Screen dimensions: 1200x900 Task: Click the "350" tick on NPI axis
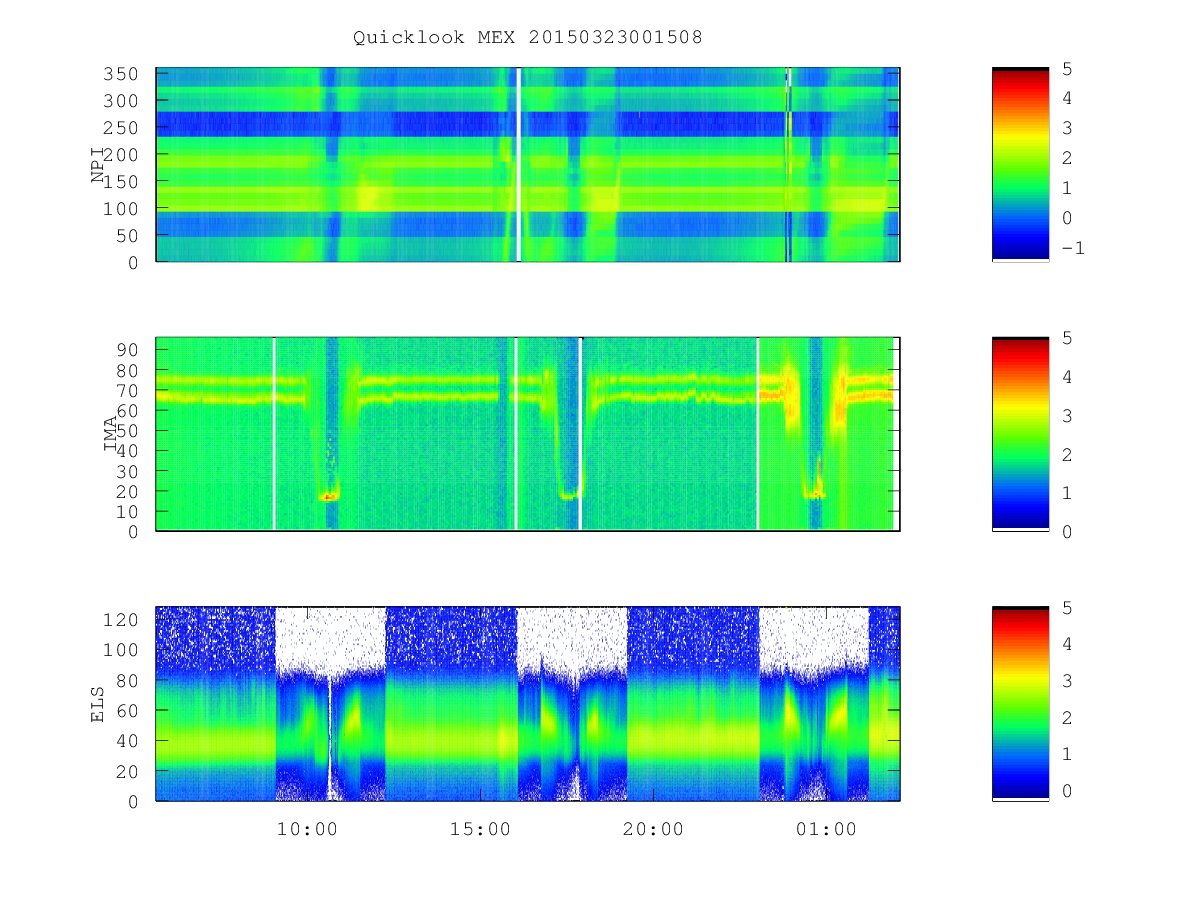pyautogui.click(x=122, y=75)
